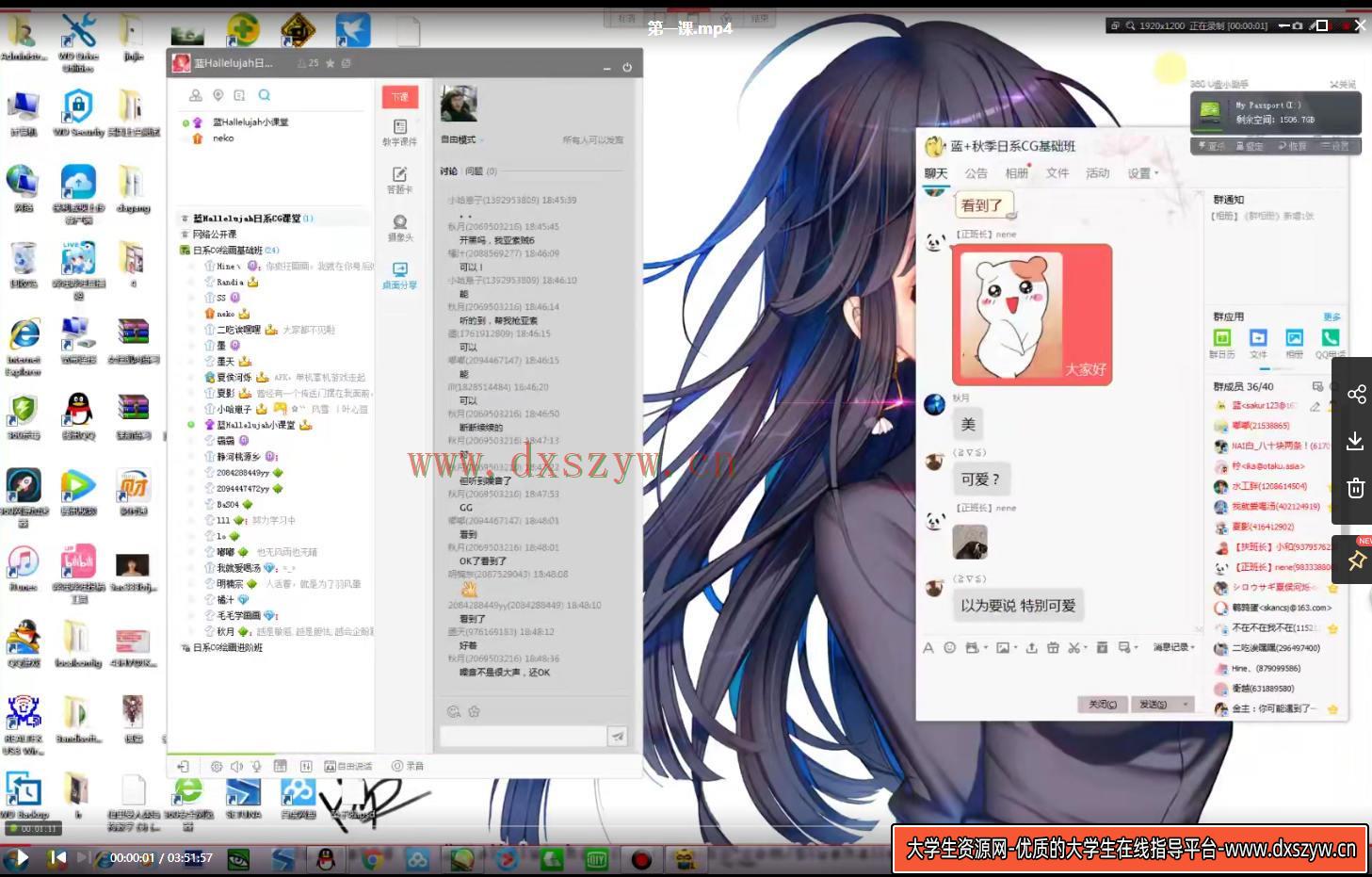Click the list icon beside the pin icon
The width and height of the screenshot is (1372, 877).
click(239, 95)
